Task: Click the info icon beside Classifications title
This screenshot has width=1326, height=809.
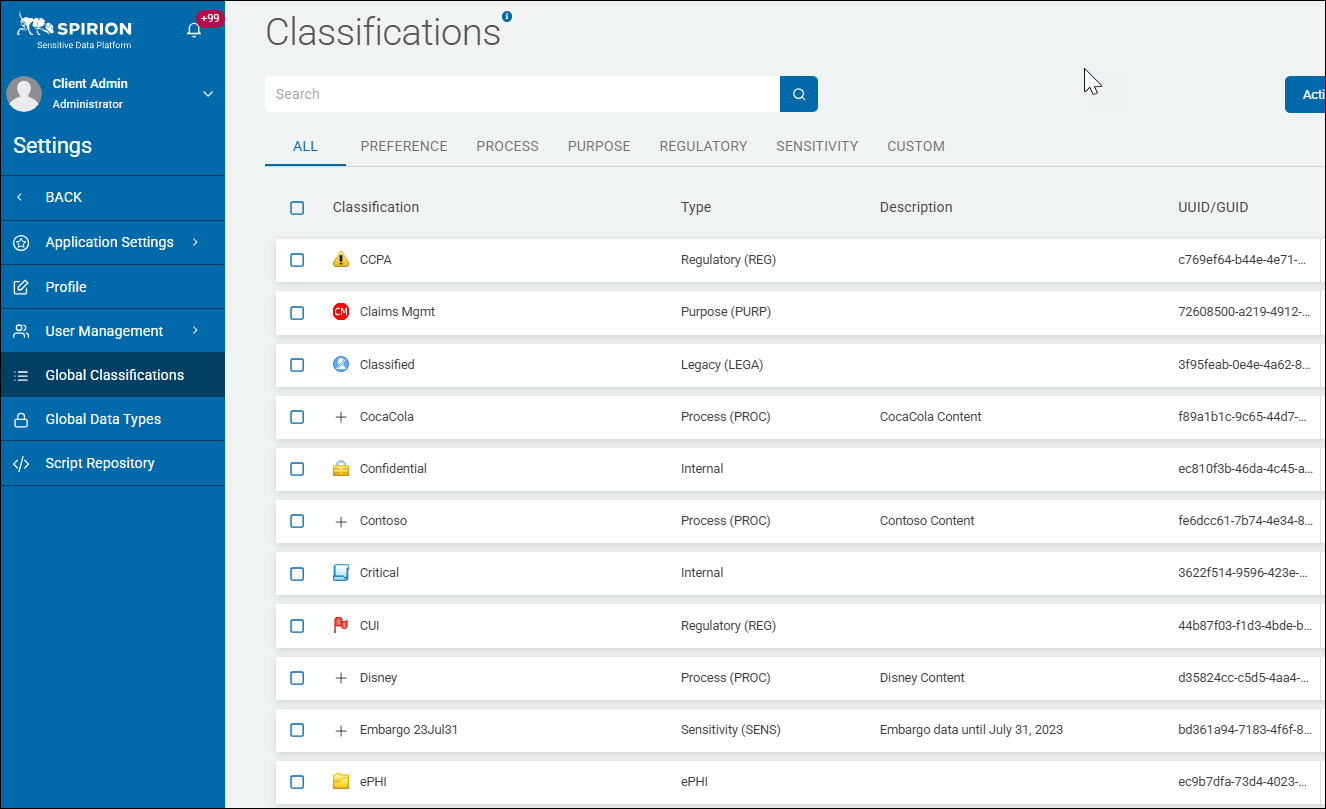Action: tap(507, 16)
